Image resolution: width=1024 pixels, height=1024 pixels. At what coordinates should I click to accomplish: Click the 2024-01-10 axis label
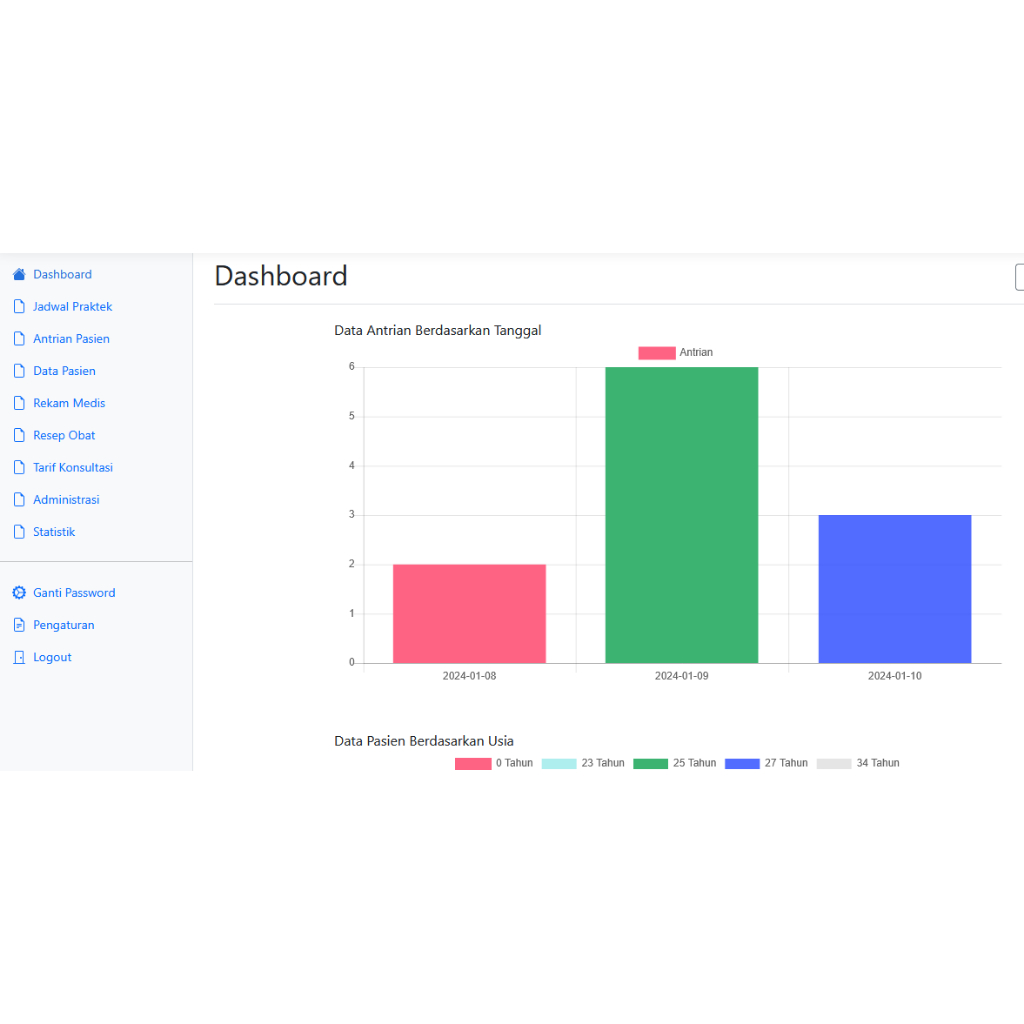point(895,676)
